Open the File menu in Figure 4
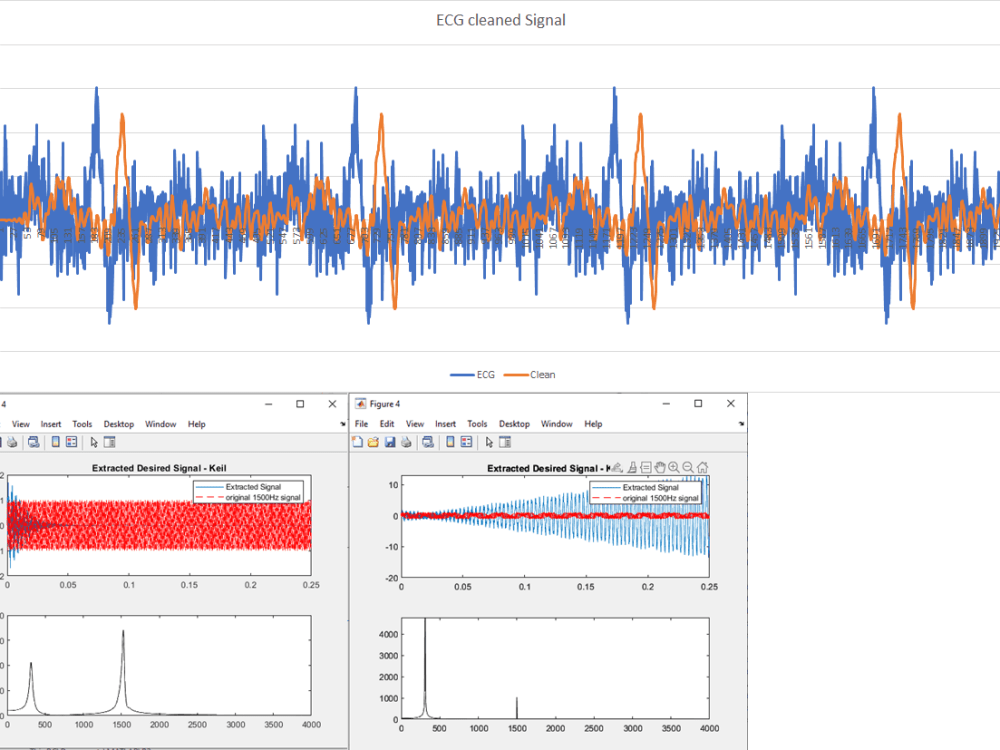The height and width of the screenshot is (750, 1000). coord(362,424)
